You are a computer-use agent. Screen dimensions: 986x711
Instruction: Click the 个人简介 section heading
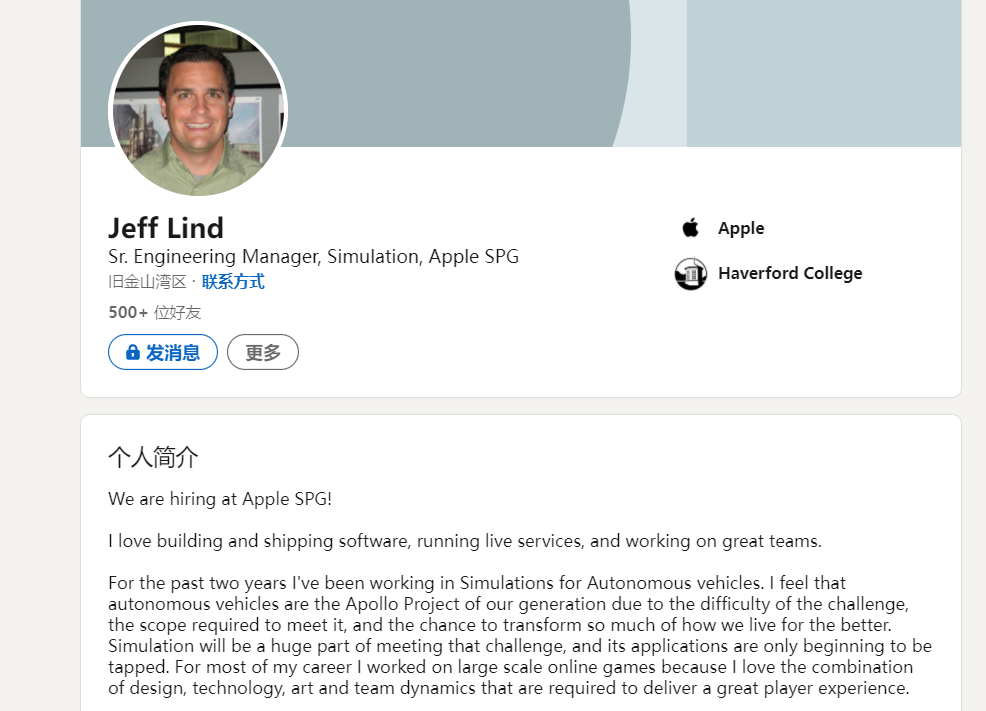click(153, 457)
